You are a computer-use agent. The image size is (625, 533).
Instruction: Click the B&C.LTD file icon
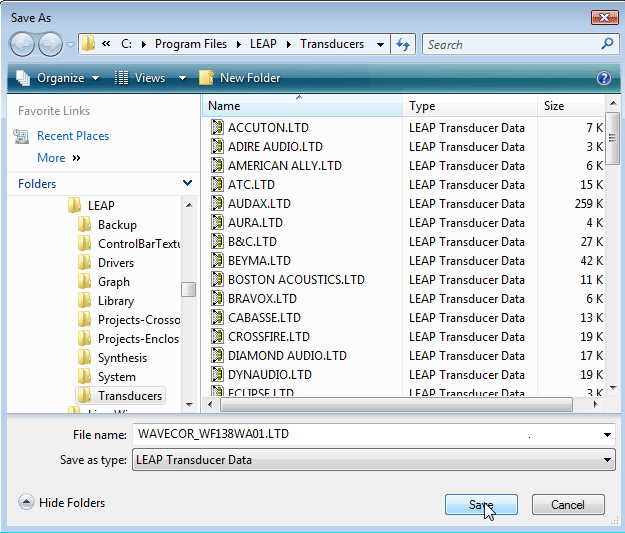[217, 242]
